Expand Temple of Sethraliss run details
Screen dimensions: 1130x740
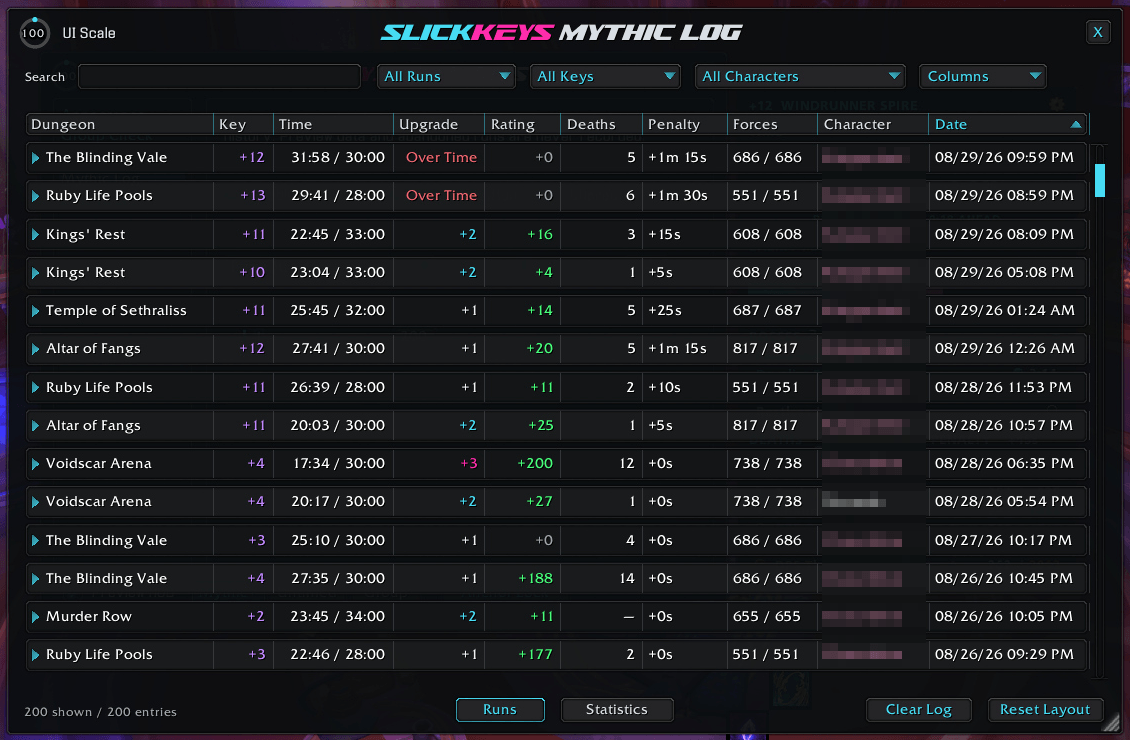point(35,311)
